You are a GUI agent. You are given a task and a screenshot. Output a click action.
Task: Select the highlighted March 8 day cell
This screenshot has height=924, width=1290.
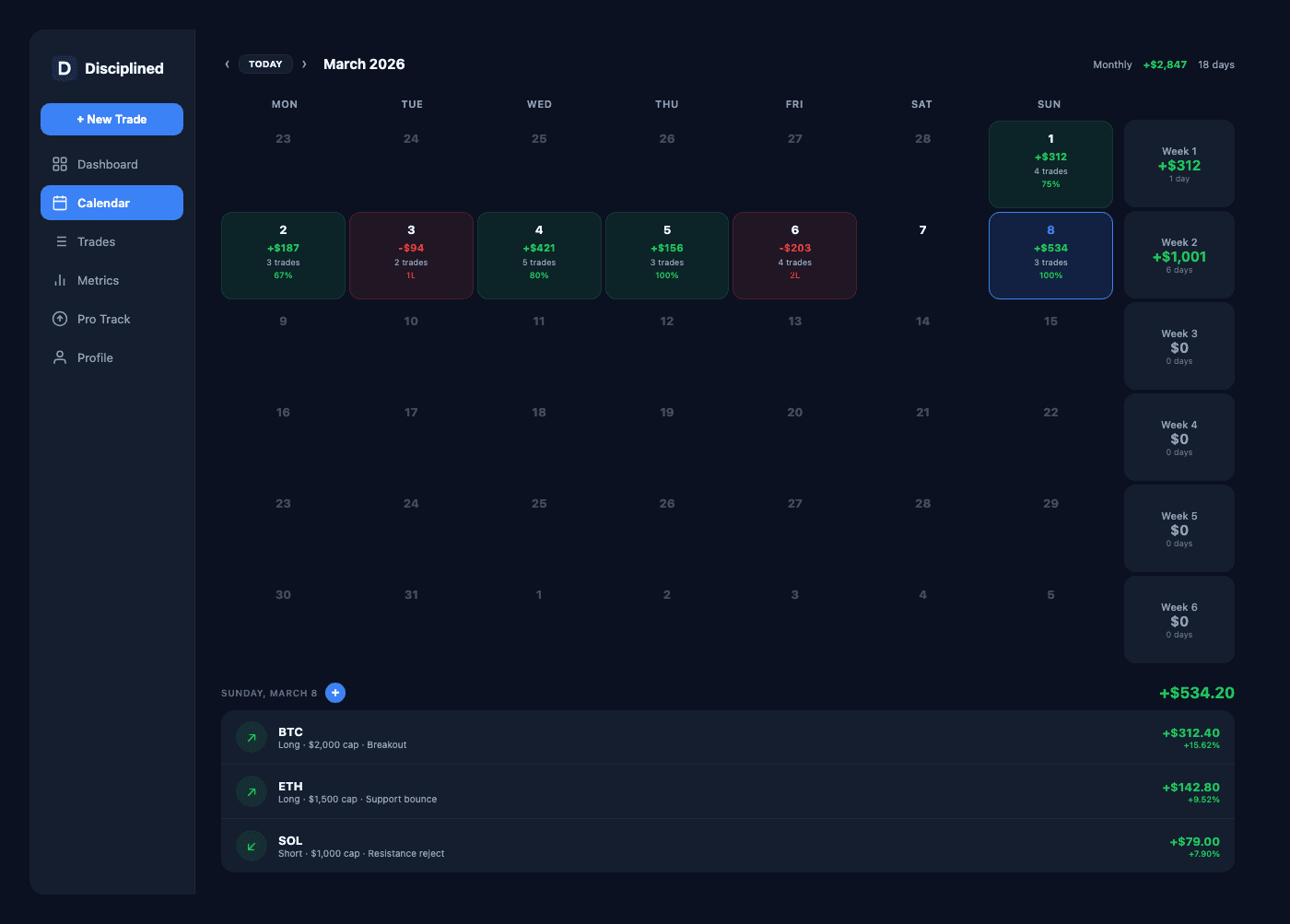[1050, 255]
